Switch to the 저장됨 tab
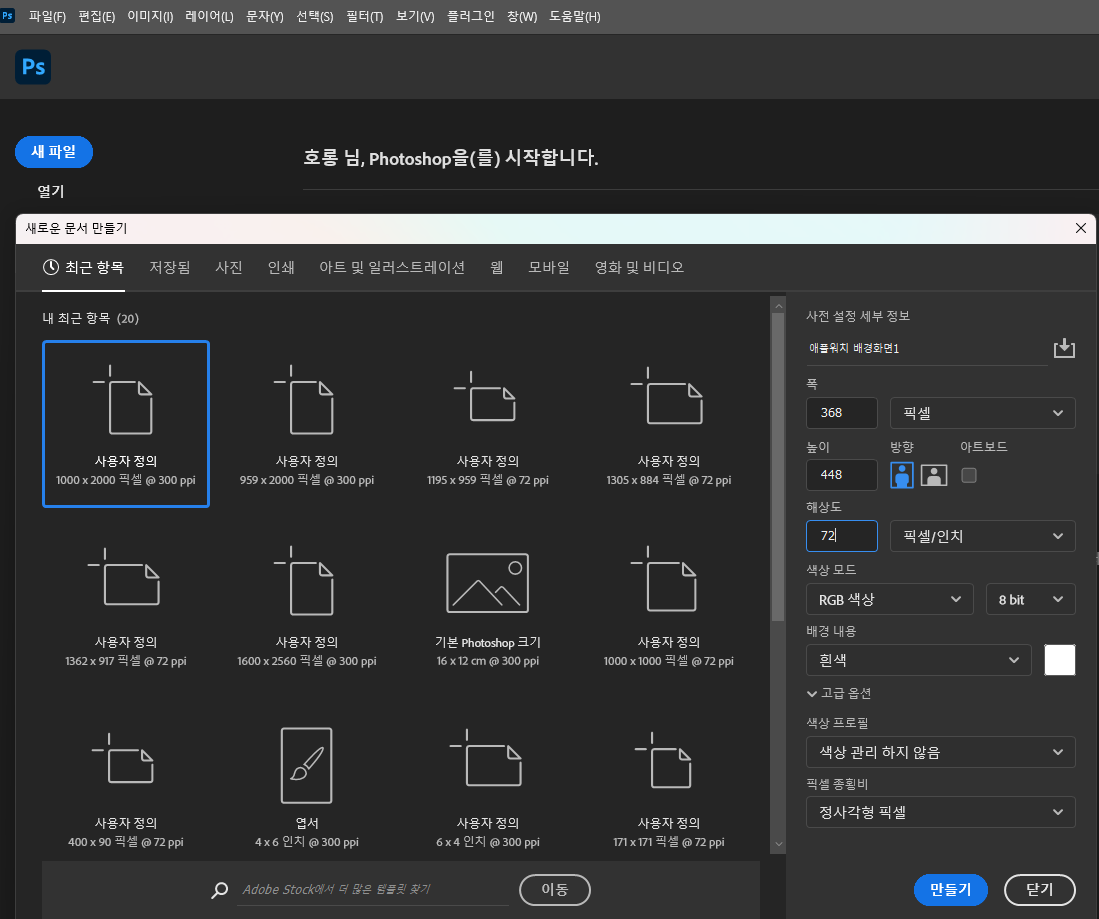Viewport: 1099px width, 919px height. [170, 267]
